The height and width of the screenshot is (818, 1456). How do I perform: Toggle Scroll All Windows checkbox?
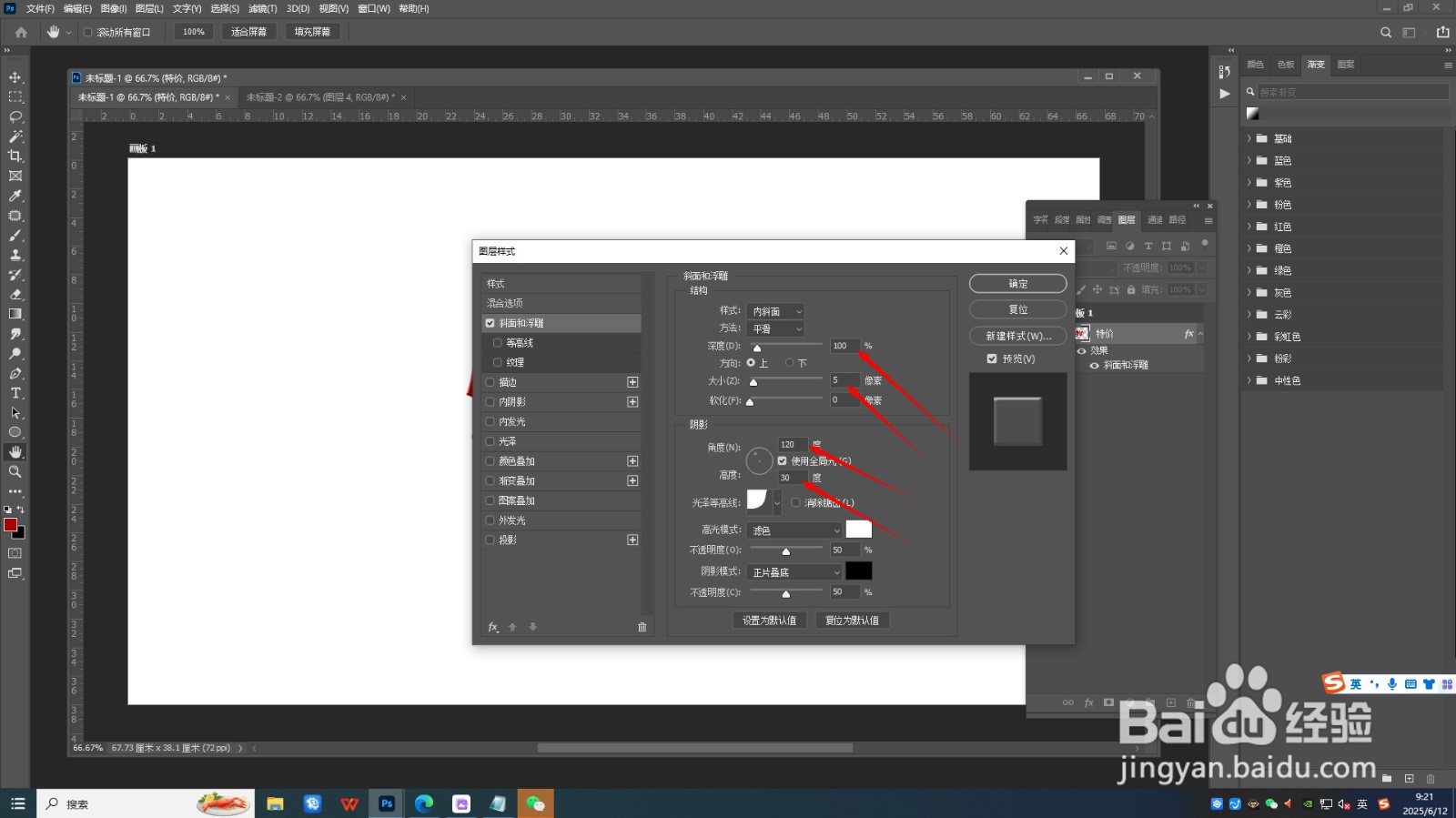pyautogui.click(x=88, y=32)
